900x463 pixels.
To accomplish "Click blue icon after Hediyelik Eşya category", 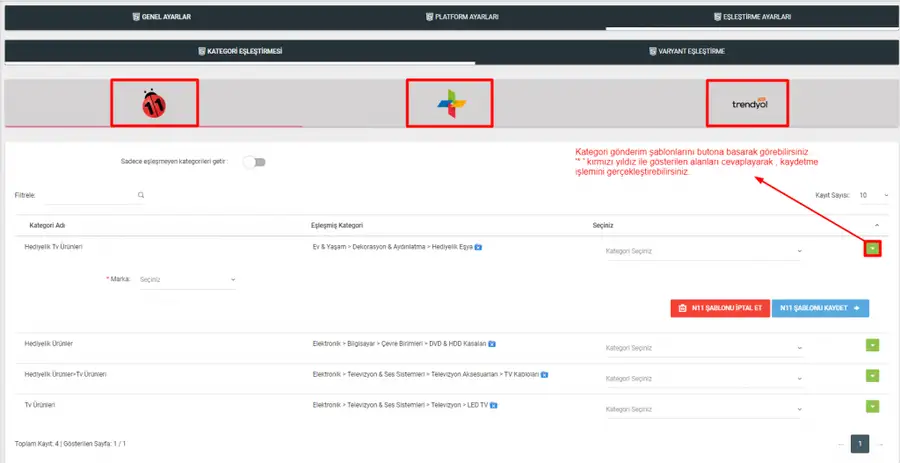I will [478, 247].
